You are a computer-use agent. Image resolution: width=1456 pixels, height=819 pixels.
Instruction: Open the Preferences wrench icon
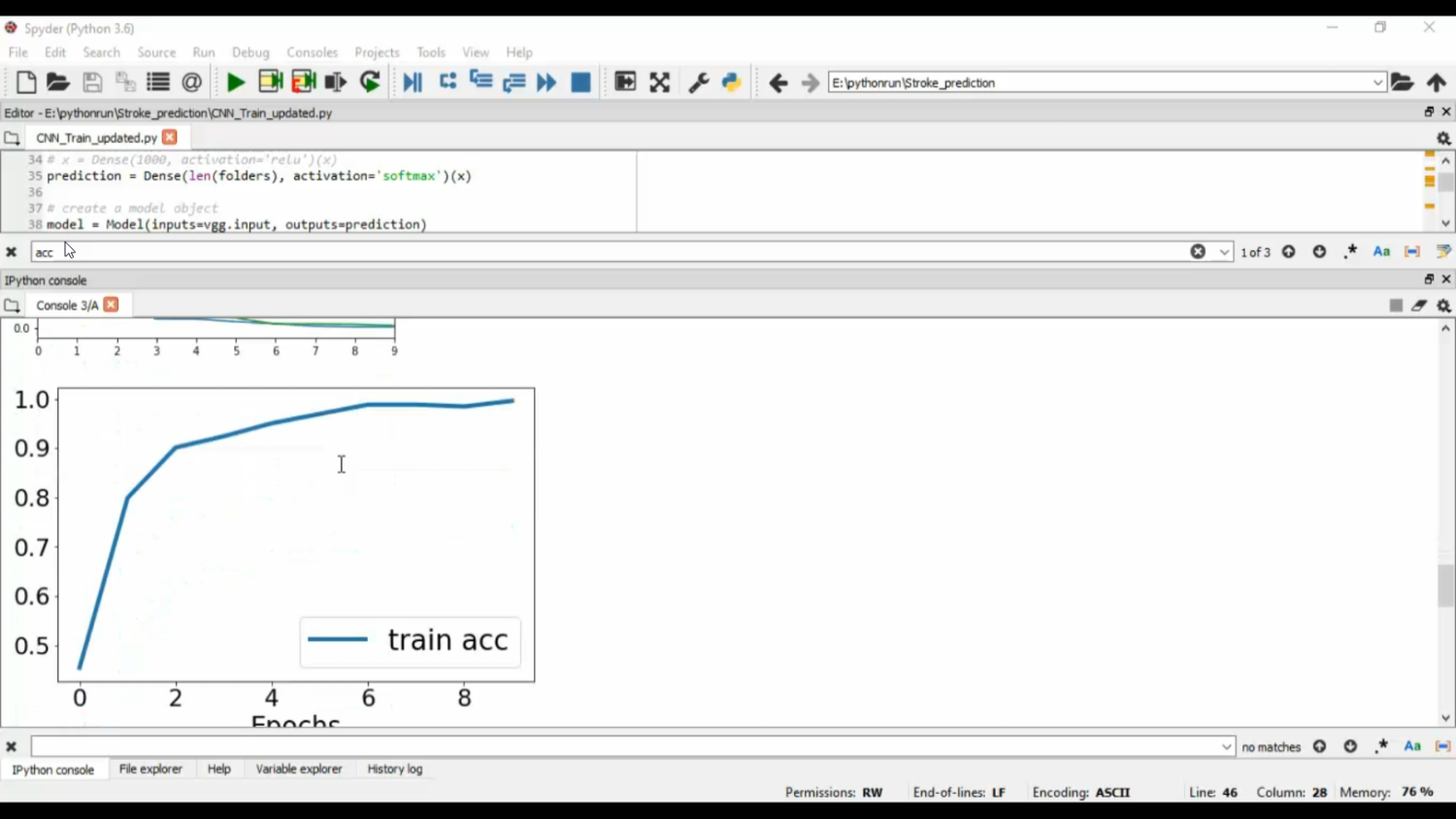(698, 82)
